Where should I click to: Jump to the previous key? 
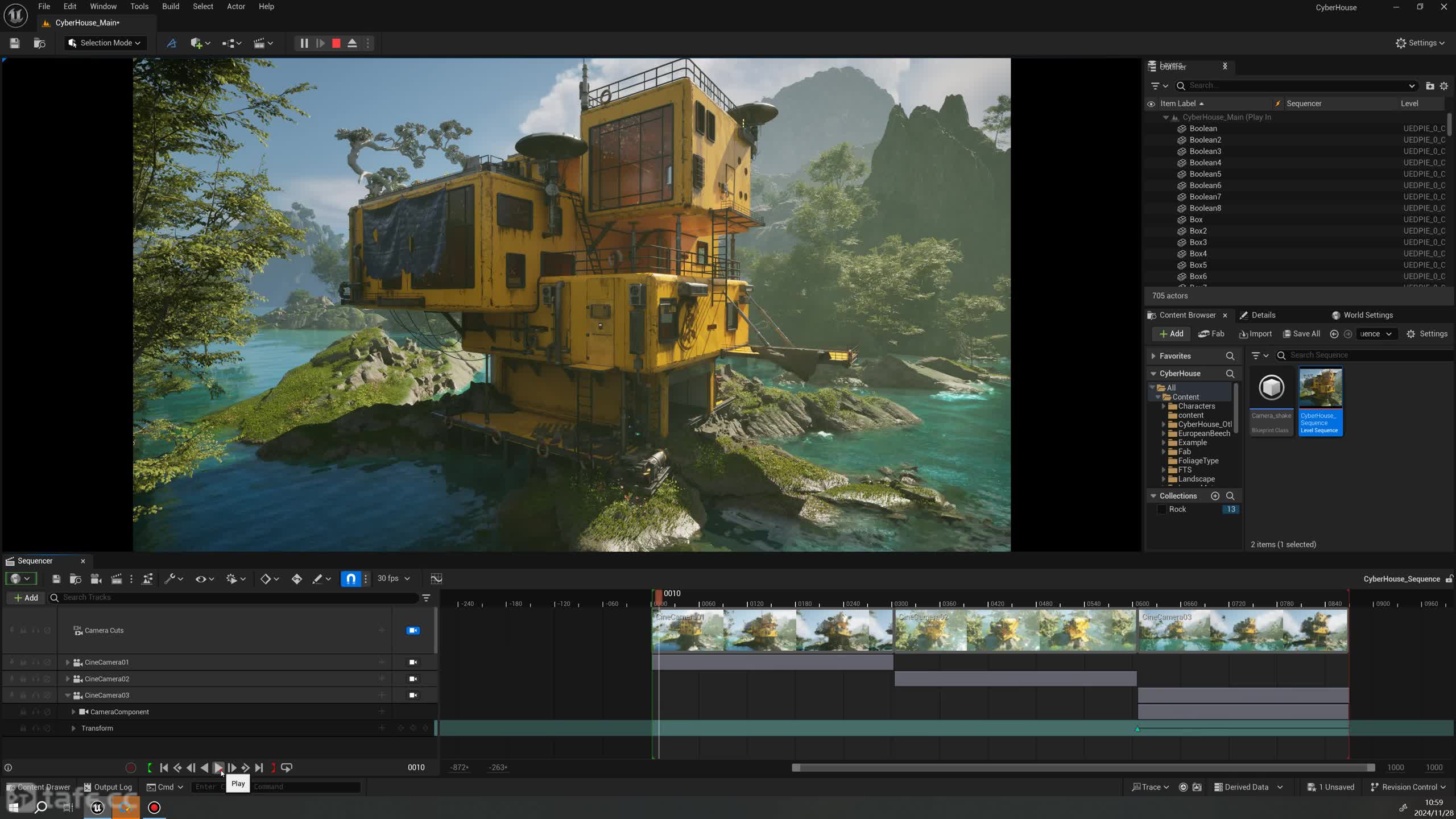click(x=177, y=768)
